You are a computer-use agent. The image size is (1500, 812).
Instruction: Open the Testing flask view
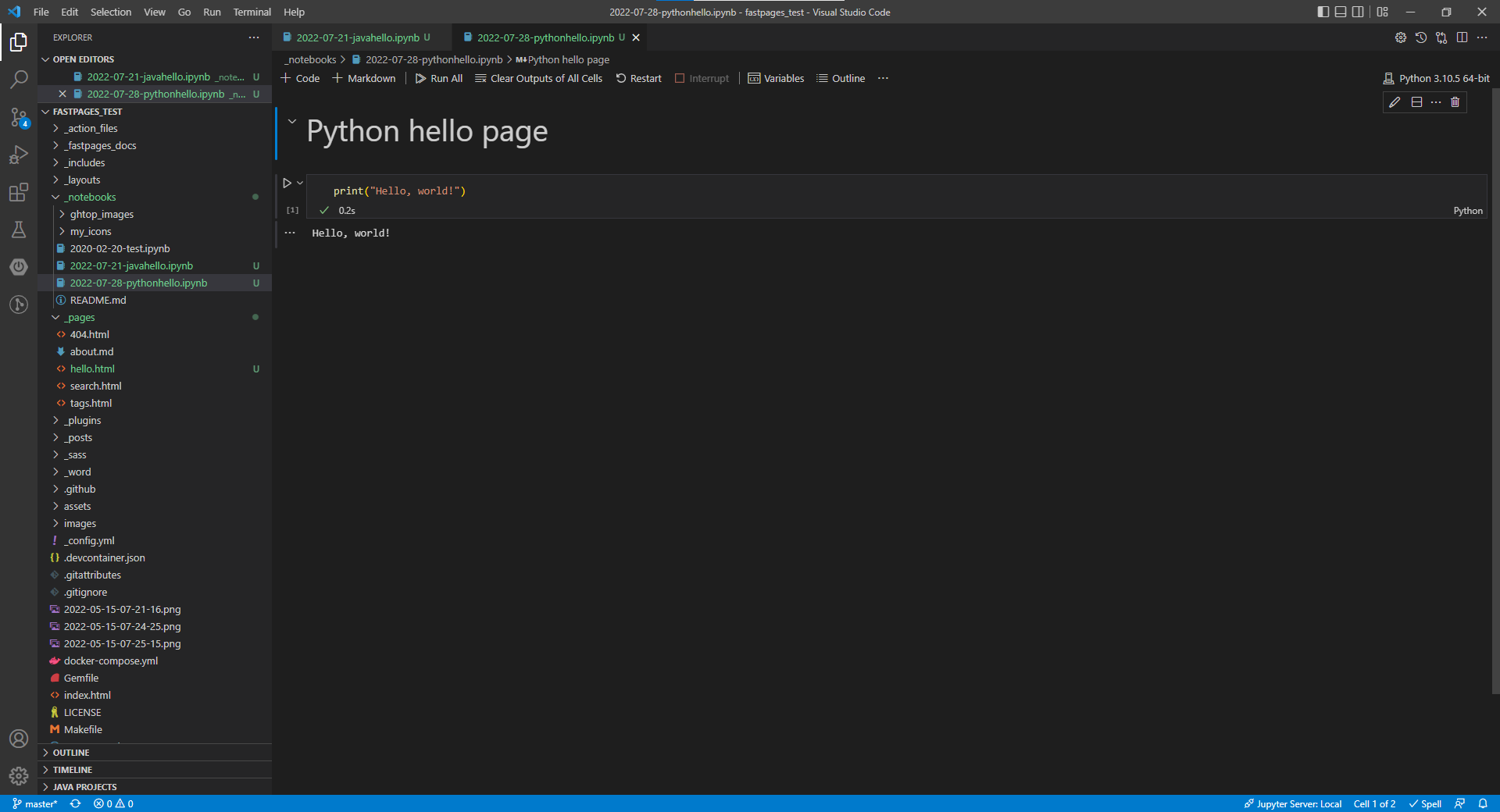point(19,230)
